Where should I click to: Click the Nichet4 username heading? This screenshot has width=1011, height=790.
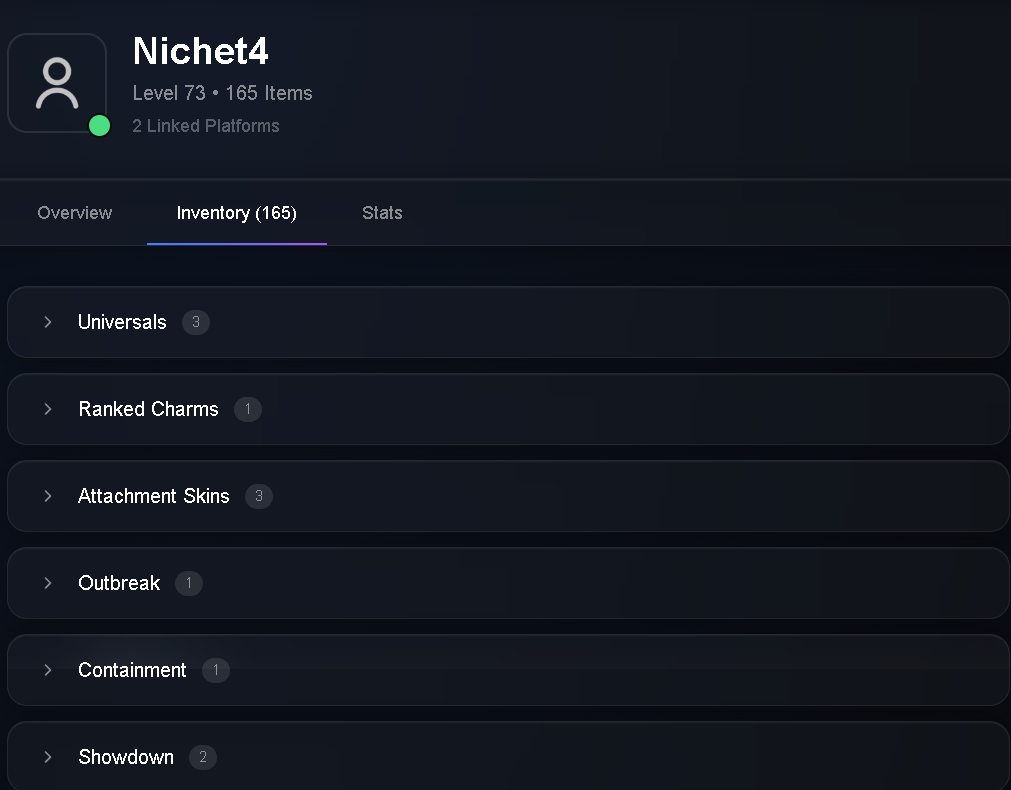coord(201,51)
